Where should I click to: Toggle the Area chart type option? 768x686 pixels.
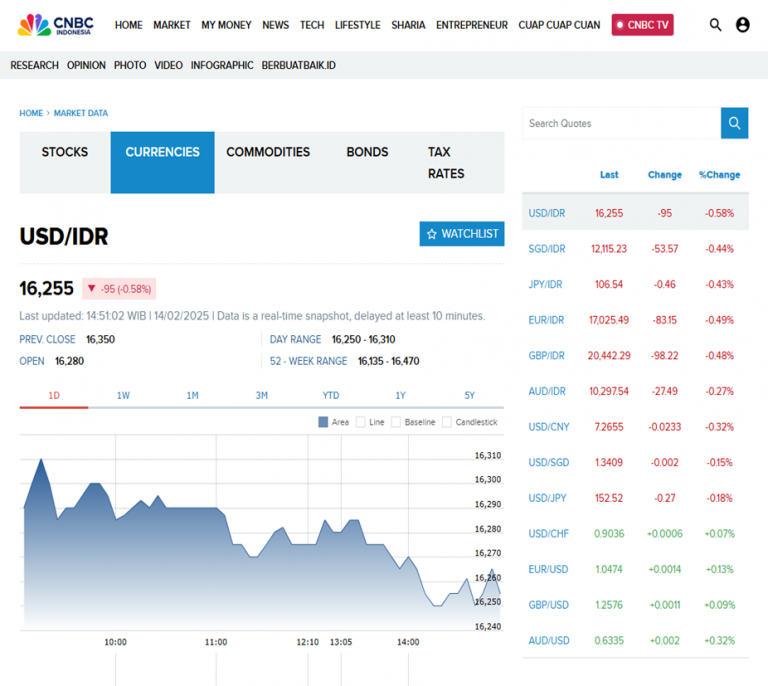tap(323, 422)
